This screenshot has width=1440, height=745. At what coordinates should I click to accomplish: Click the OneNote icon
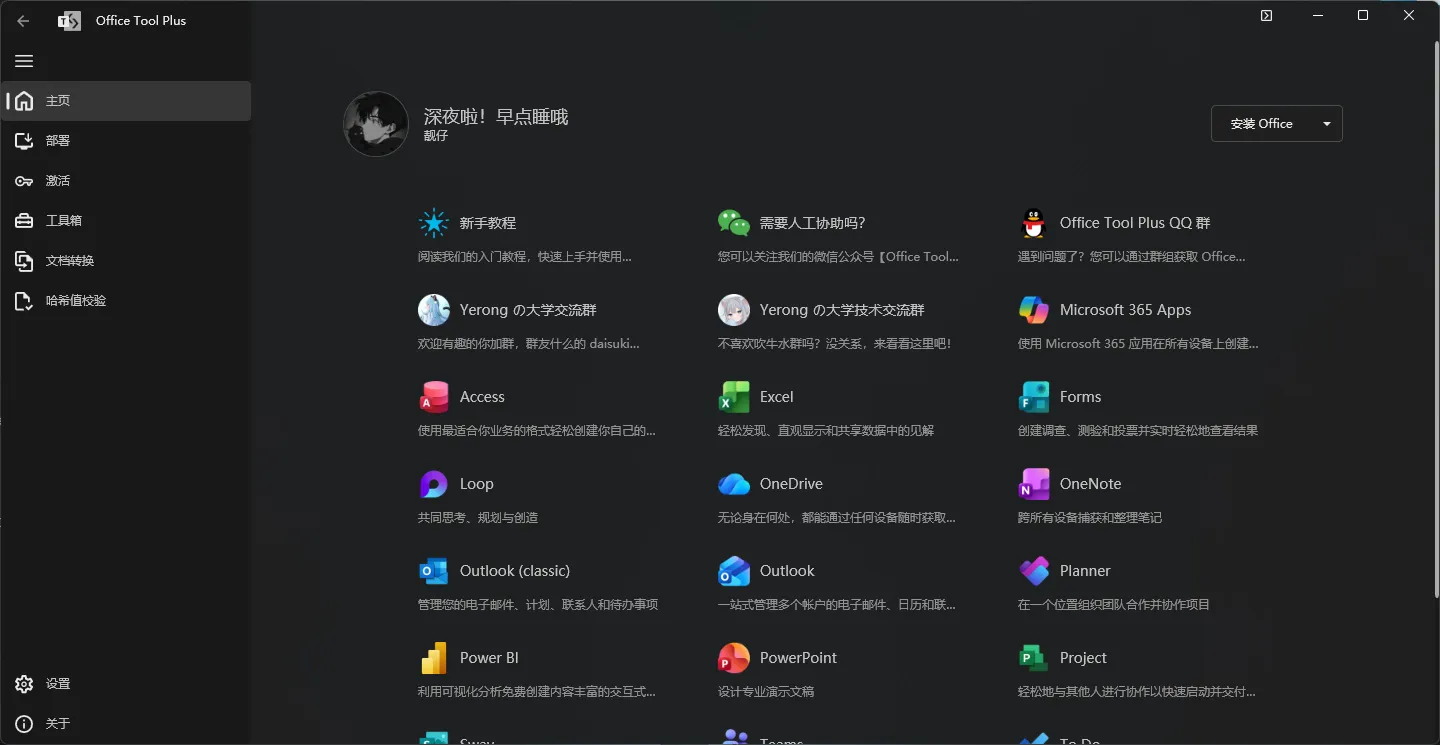[x=1034, y=484]
